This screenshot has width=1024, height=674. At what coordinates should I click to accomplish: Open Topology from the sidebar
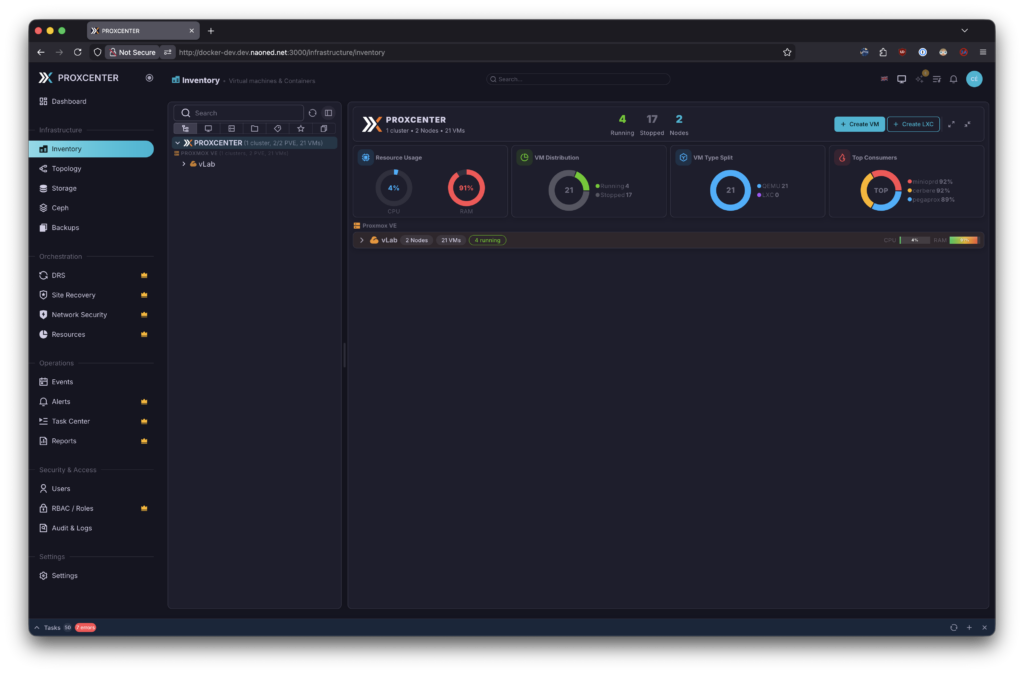[67, 169]
